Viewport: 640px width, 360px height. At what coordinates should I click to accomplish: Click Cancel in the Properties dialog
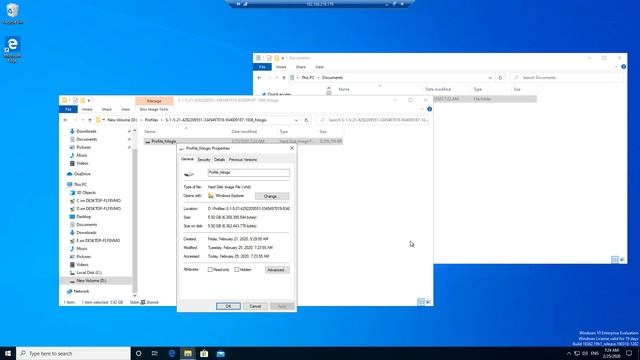[x=255, y=306]
